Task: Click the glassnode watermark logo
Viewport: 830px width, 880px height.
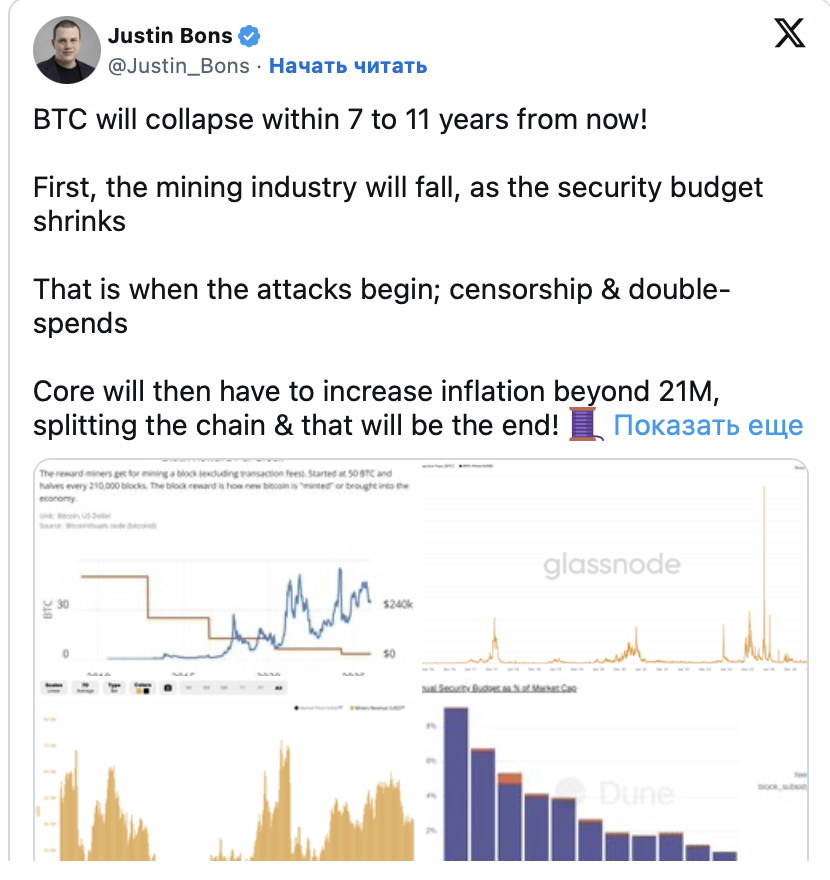Action: tap(611, 565)
